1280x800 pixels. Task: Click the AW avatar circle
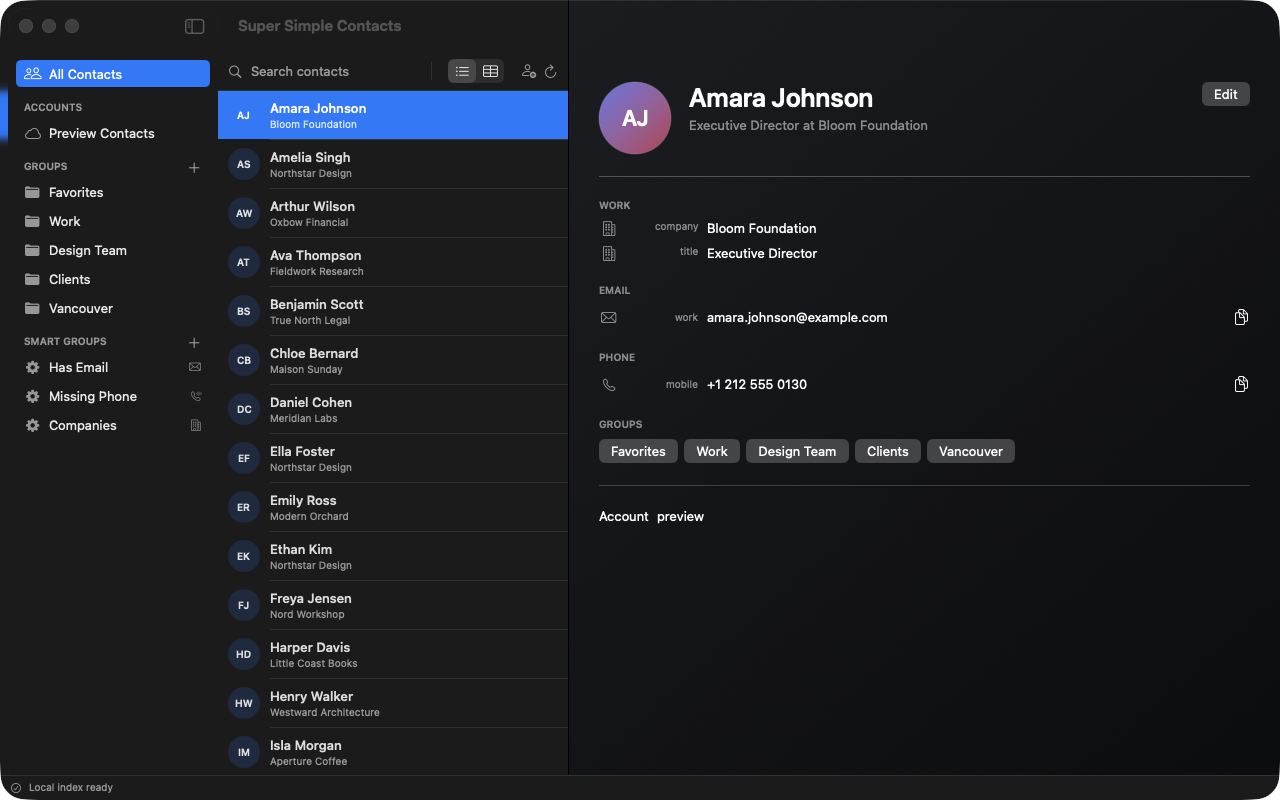244,213
